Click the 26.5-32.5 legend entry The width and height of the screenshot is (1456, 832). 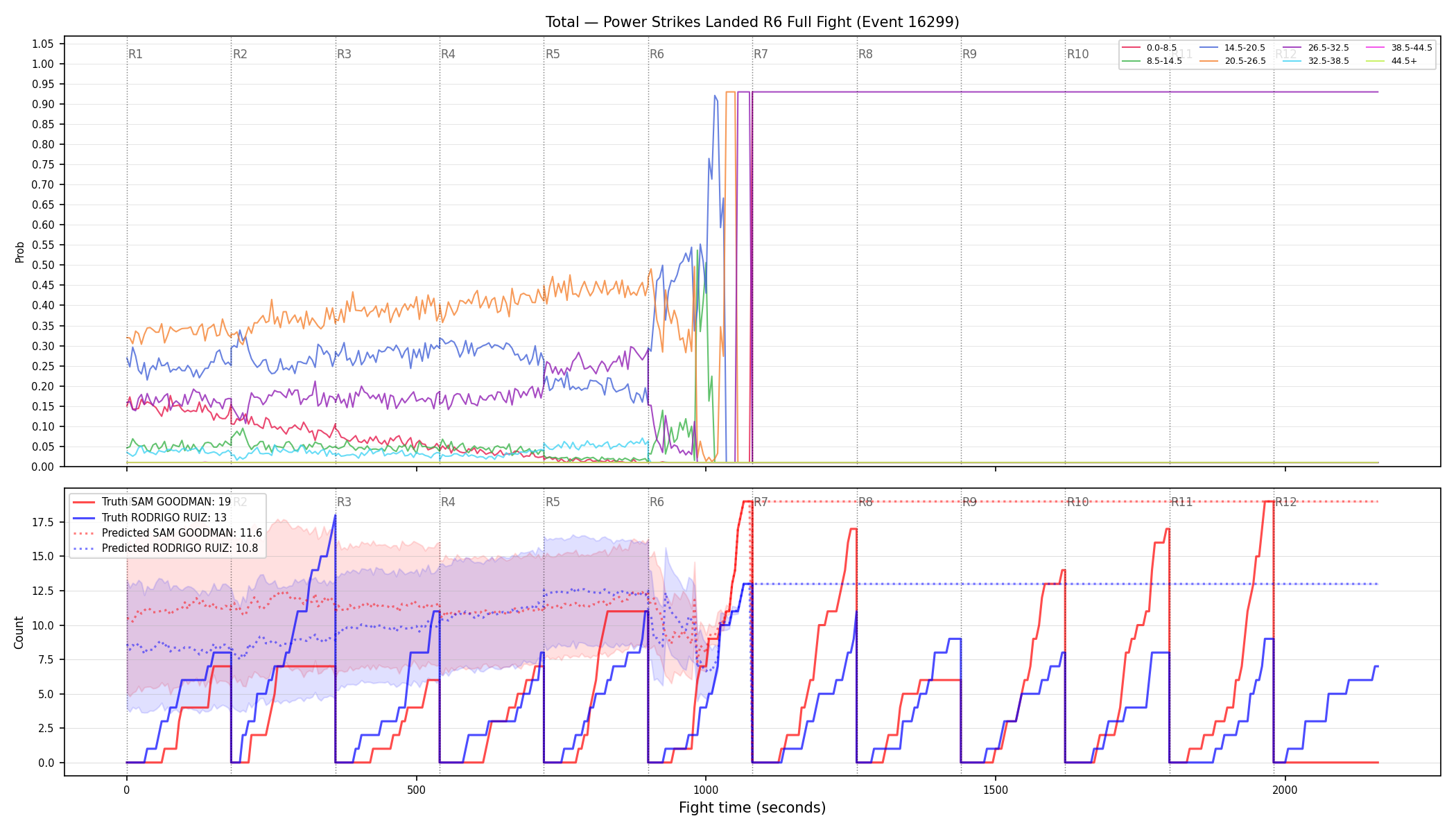click(x=1316, y=48)
